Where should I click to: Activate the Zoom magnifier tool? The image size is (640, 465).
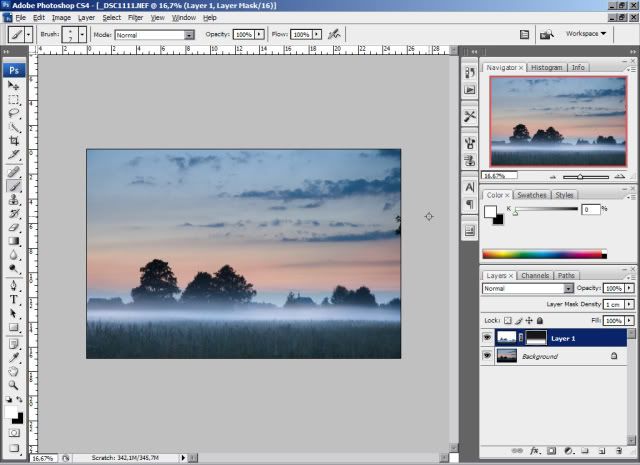click(x=14, y=384)
